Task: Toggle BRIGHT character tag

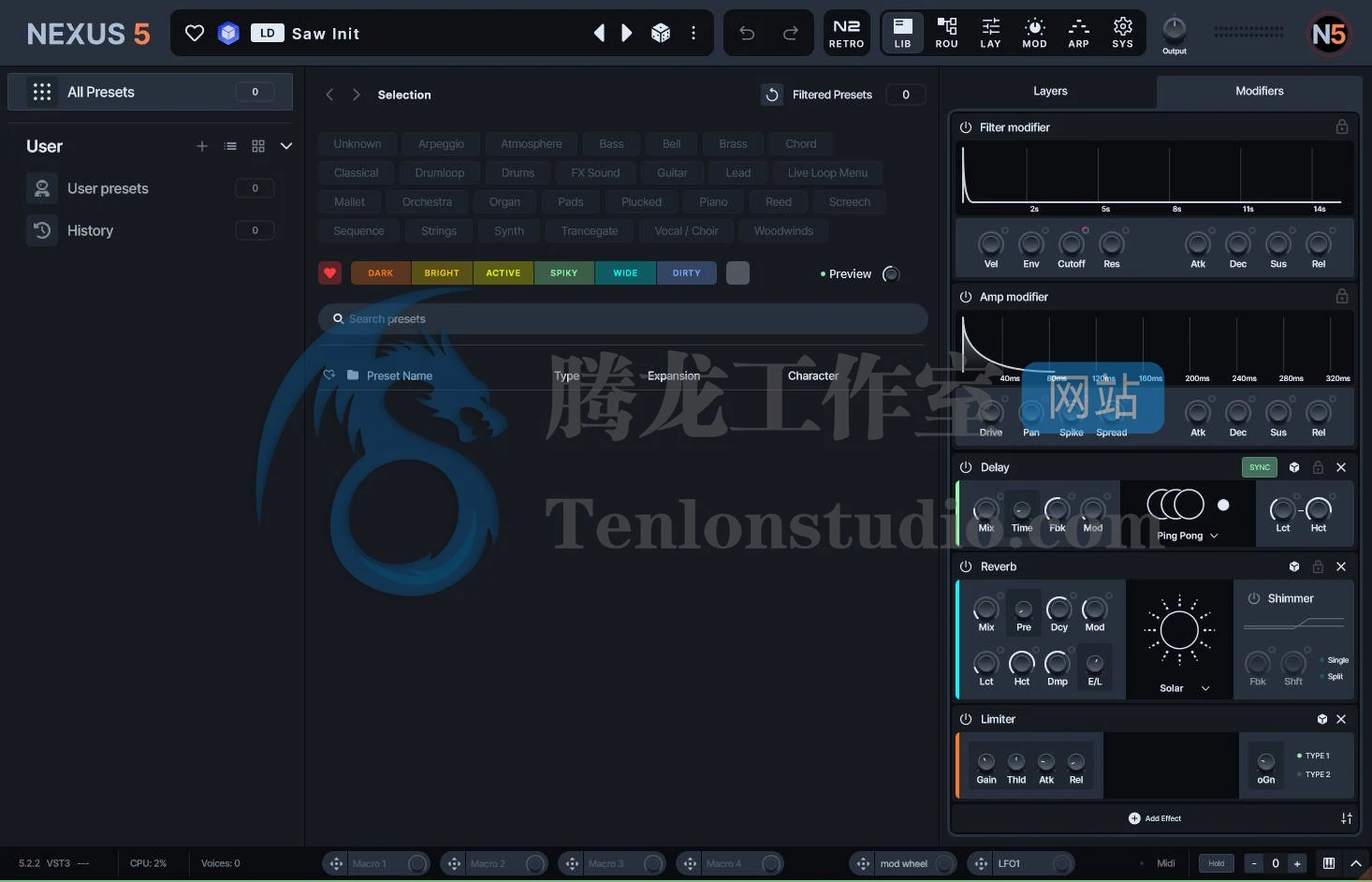Action: click(442, 273)
